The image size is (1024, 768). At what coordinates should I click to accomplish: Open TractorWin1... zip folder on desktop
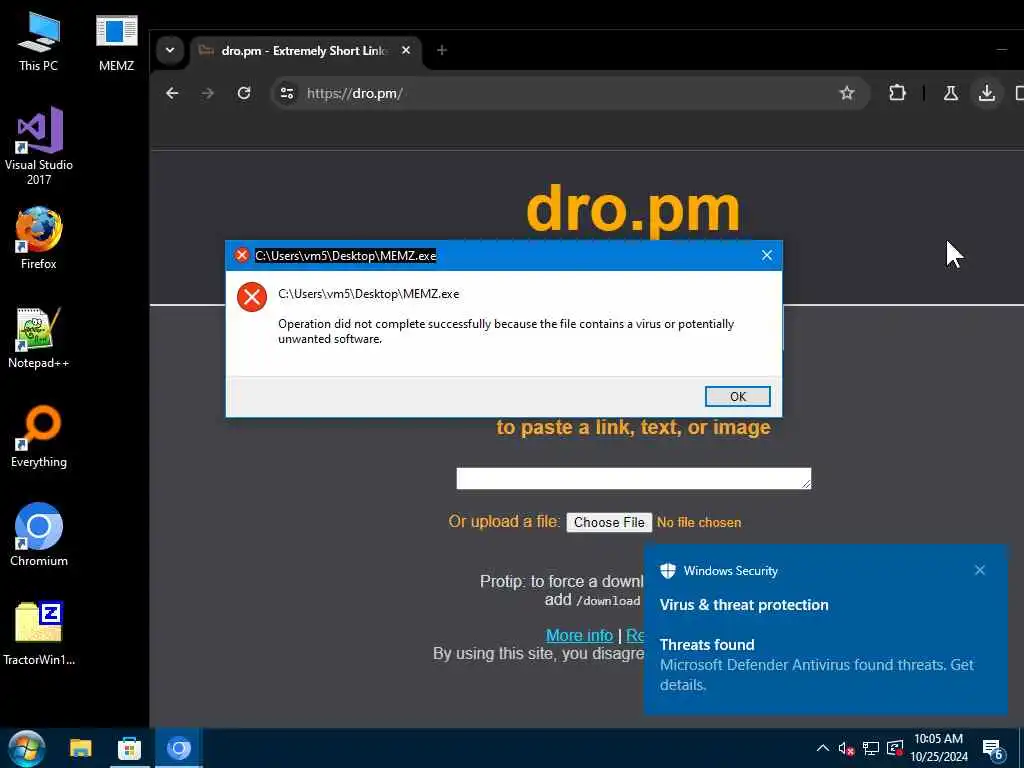point(39,633)
